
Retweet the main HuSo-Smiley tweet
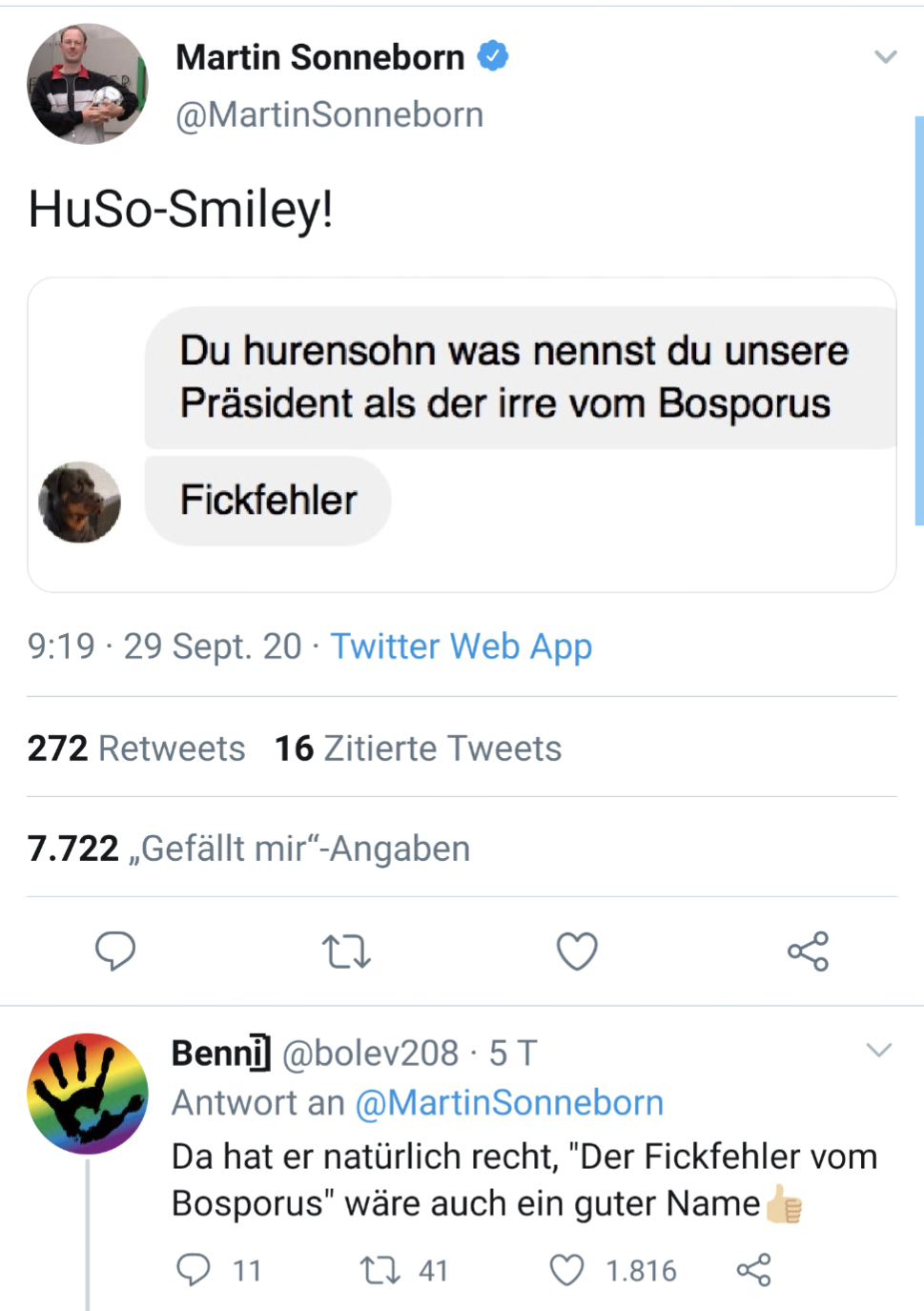[346, 951]
